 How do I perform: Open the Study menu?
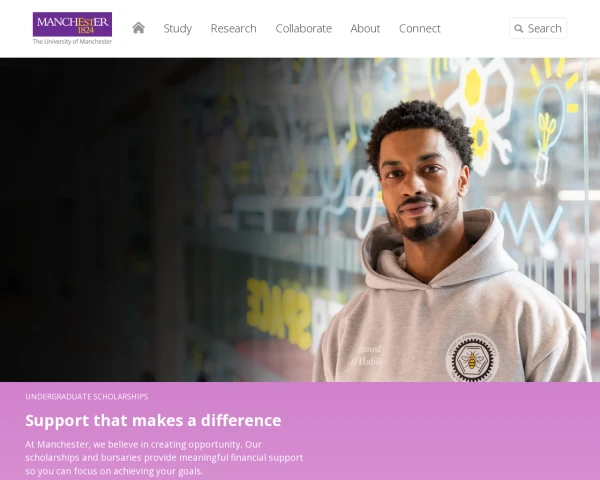pyautogui.click(x=178, y=28)
